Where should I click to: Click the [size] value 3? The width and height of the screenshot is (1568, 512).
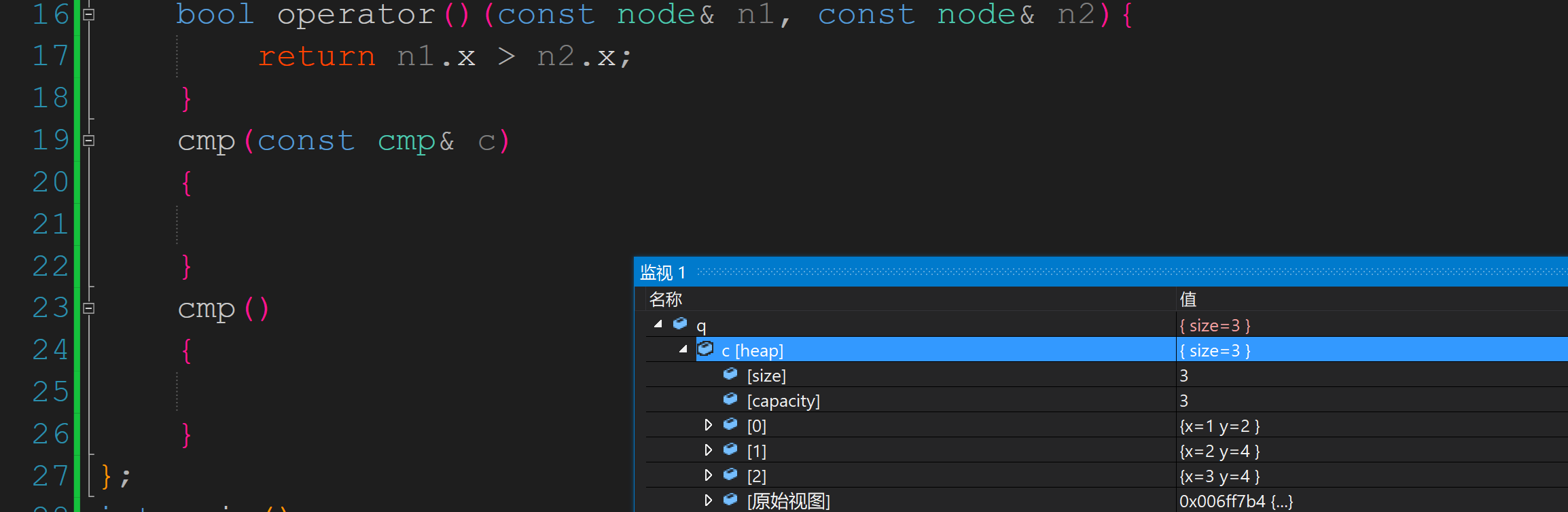(x=1183, y=376)
